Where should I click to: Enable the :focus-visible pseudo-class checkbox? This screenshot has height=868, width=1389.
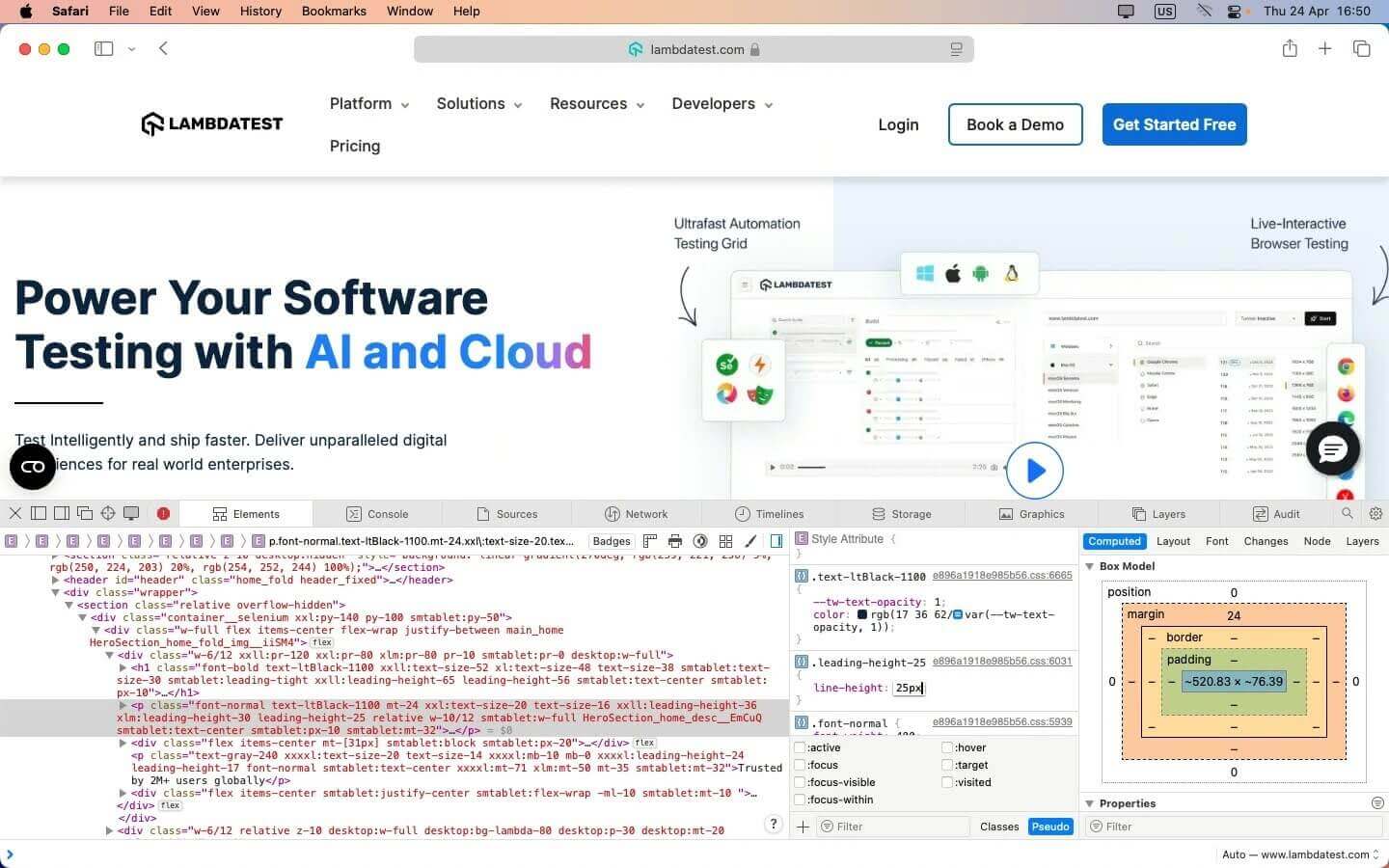tap(800, 782)
